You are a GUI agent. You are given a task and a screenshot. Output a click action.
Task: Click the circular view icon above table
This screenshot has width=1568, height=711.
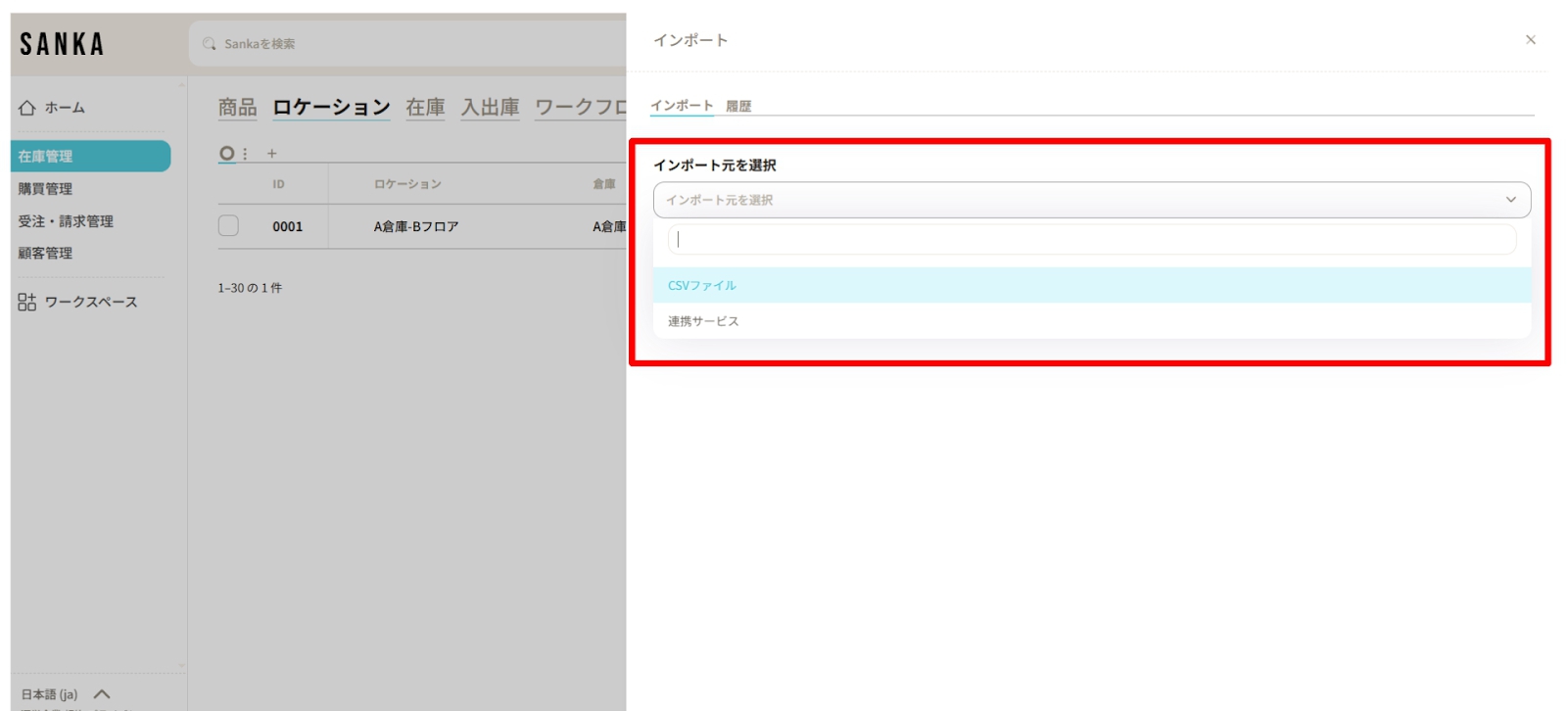point(227,154)
